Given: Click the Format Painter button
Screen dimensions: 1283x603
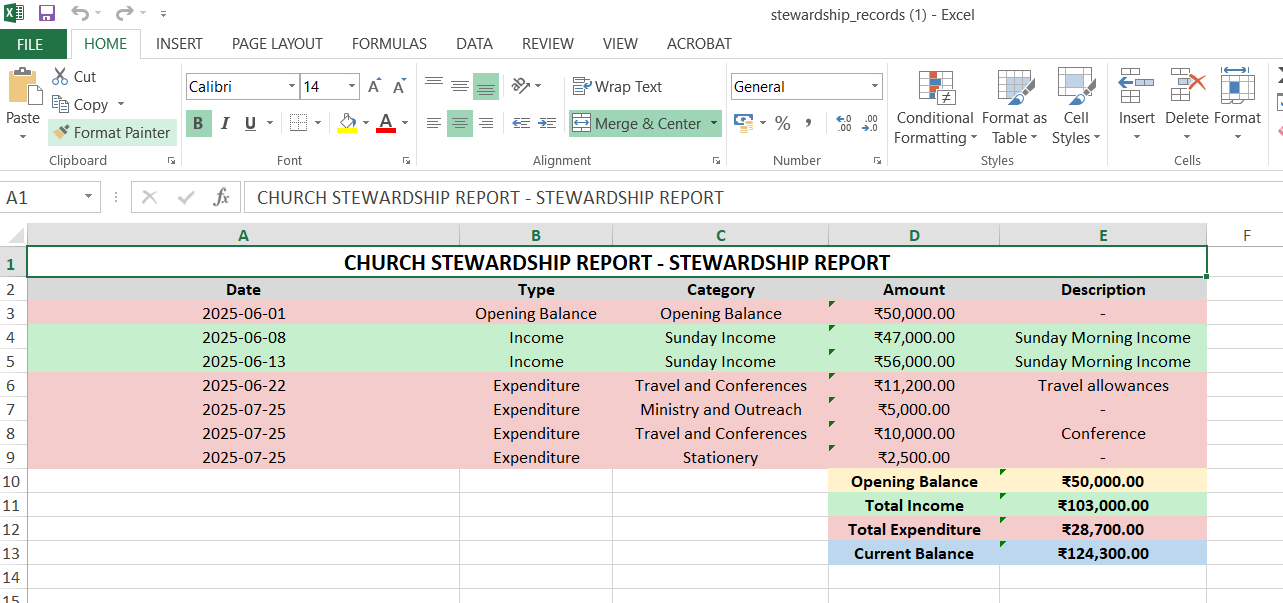Looking at the screenshot, I should (x=112, y=132).
